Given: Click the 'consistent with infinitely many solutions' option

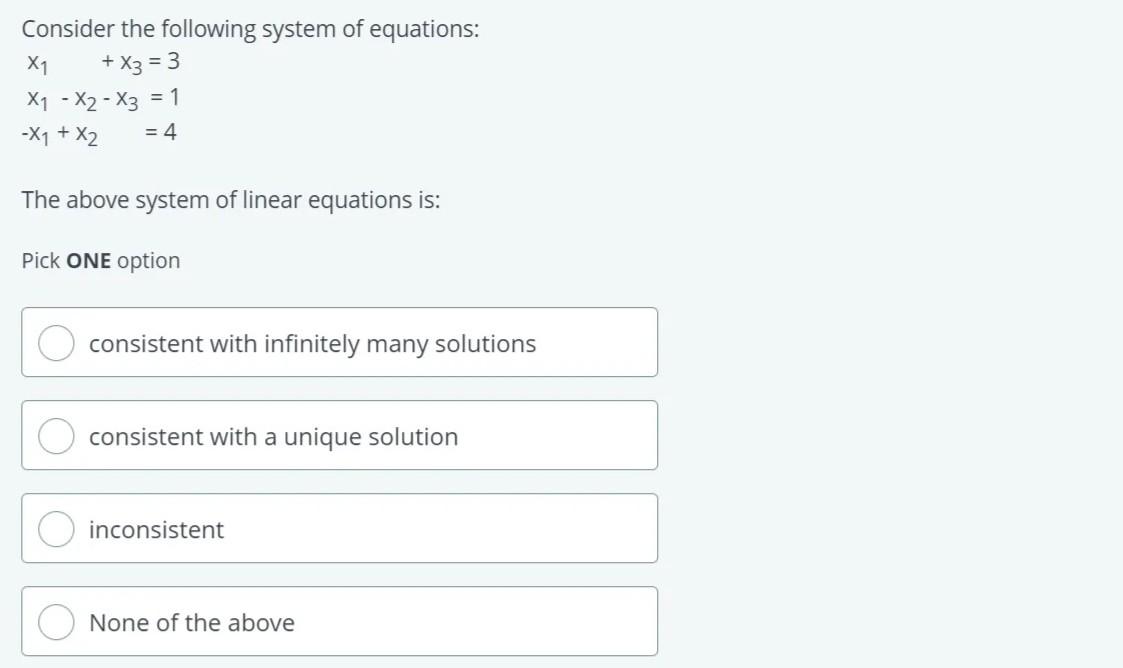Looking at the screenshot, I should point(313,342).
